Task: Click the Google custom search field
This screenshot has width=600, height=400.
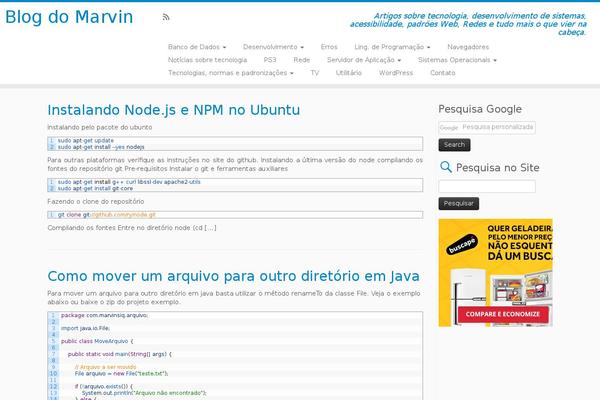Action: (x=487, y=127)
